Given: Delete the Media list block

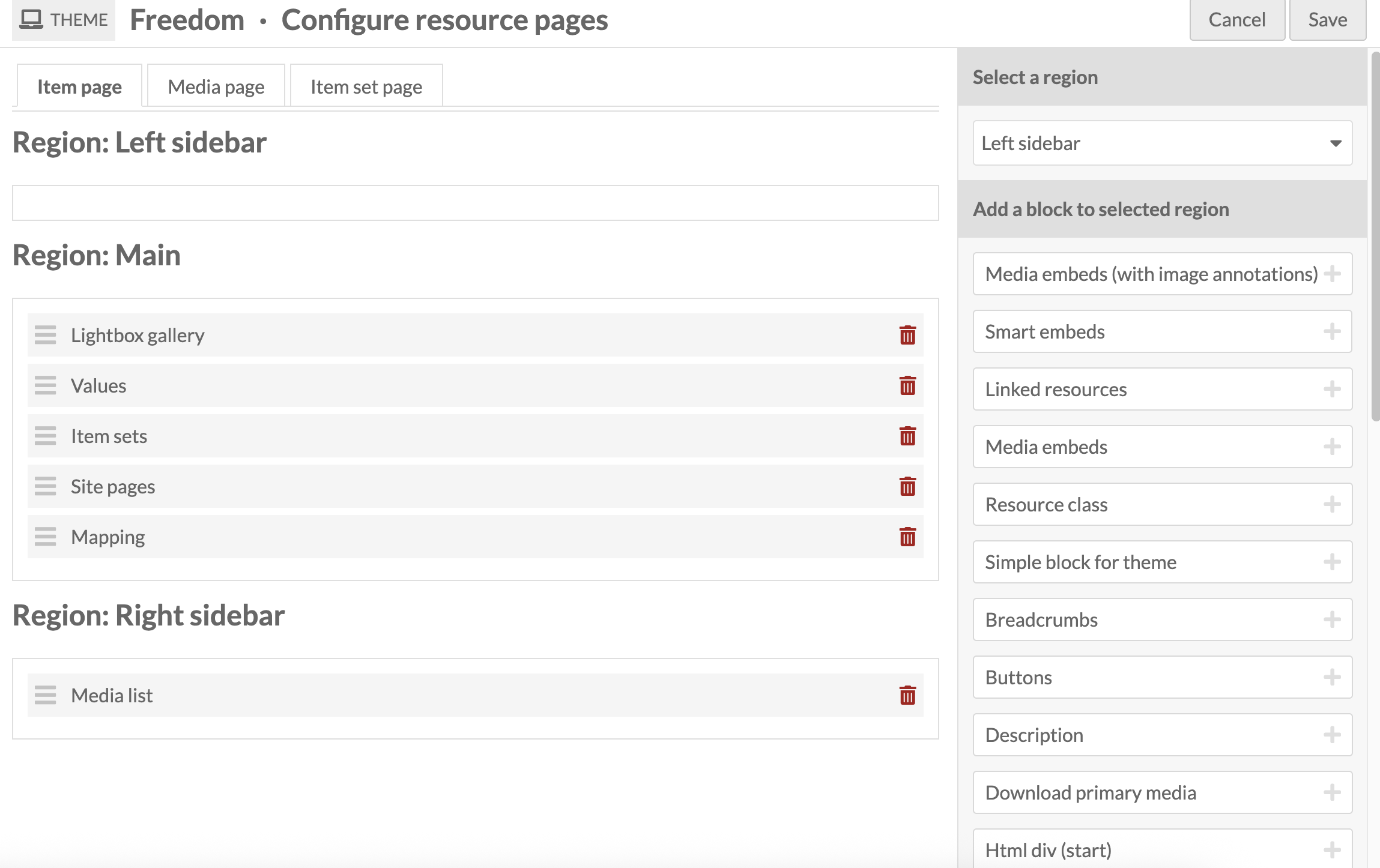Looking at the screenshot, I should pos(907,695).
